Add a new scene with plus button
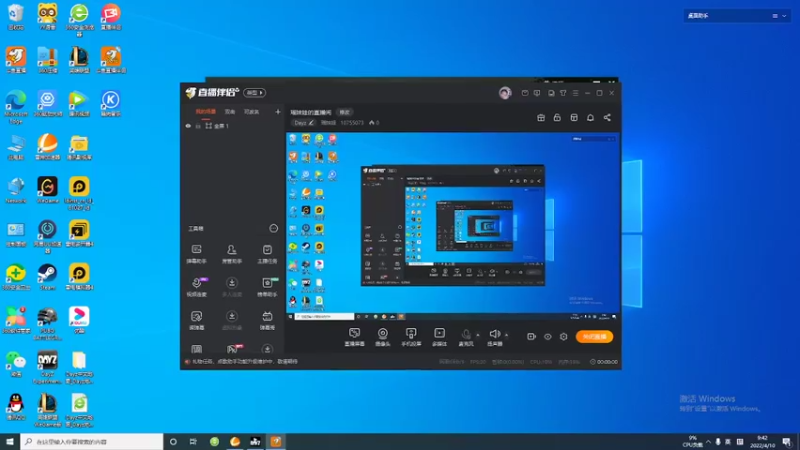 click(278, 112)
